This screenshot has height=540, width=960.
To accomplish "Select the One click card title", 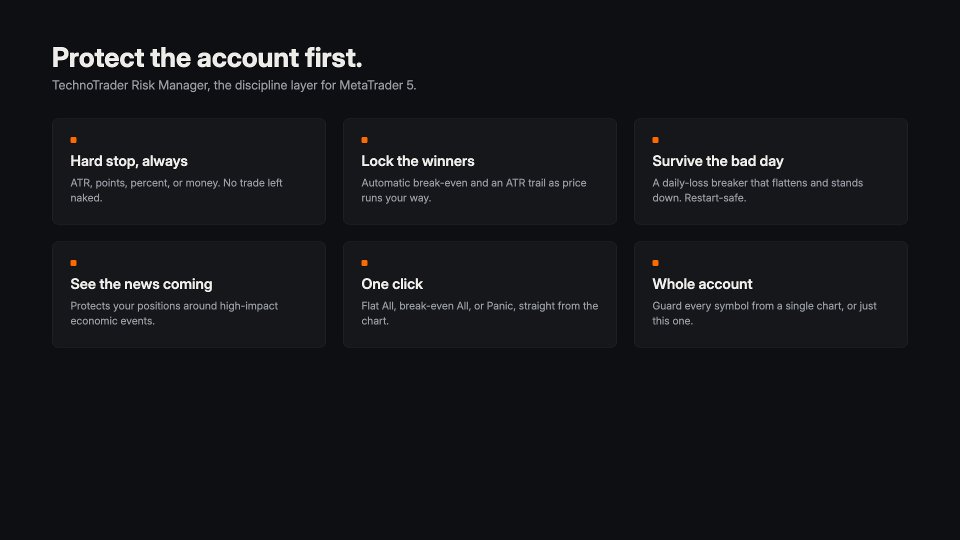I will 392,284.
